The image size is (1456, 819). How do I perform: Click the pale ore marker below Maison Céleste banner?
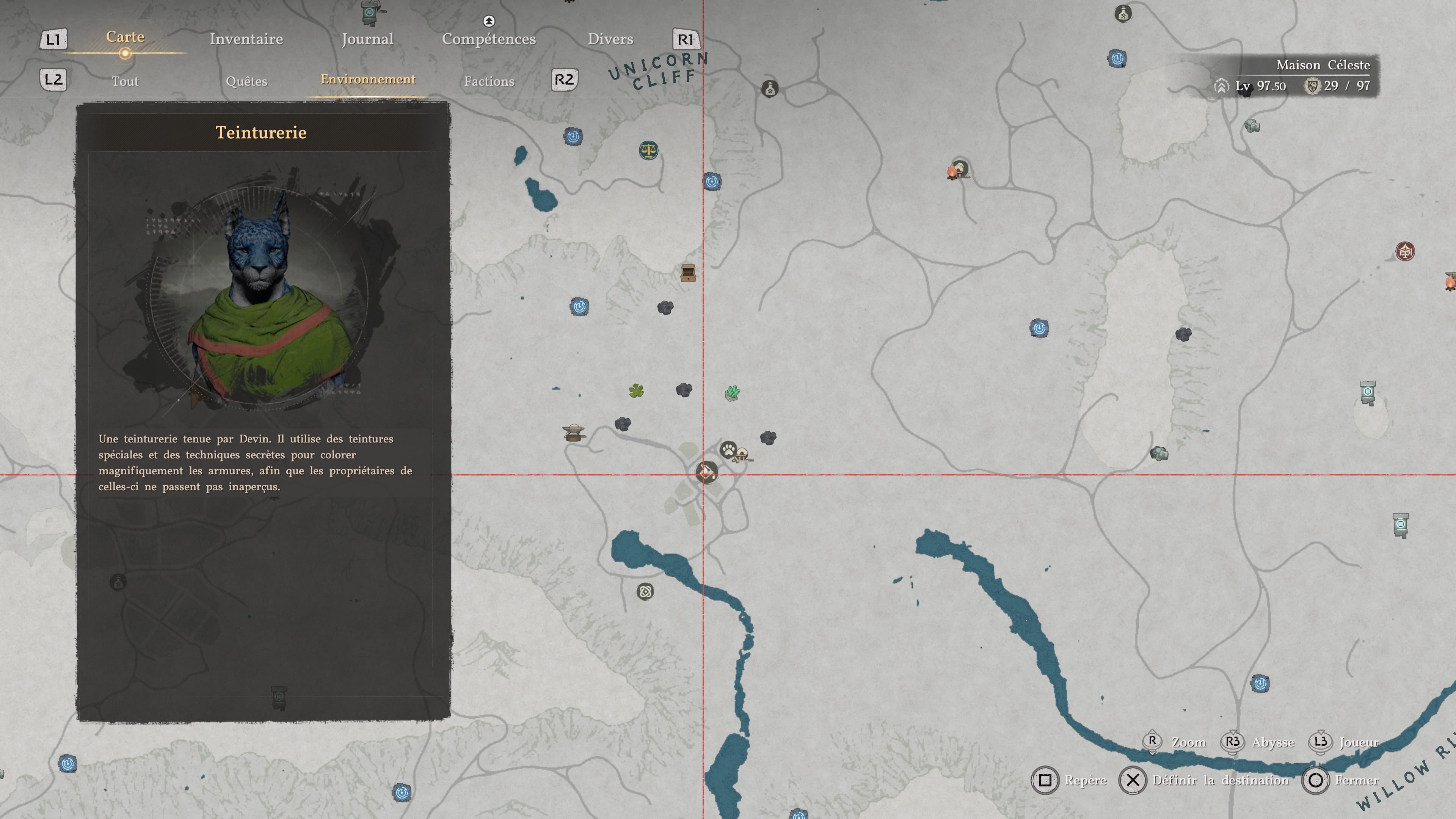pyautogui.click(x=1252, y=126)
